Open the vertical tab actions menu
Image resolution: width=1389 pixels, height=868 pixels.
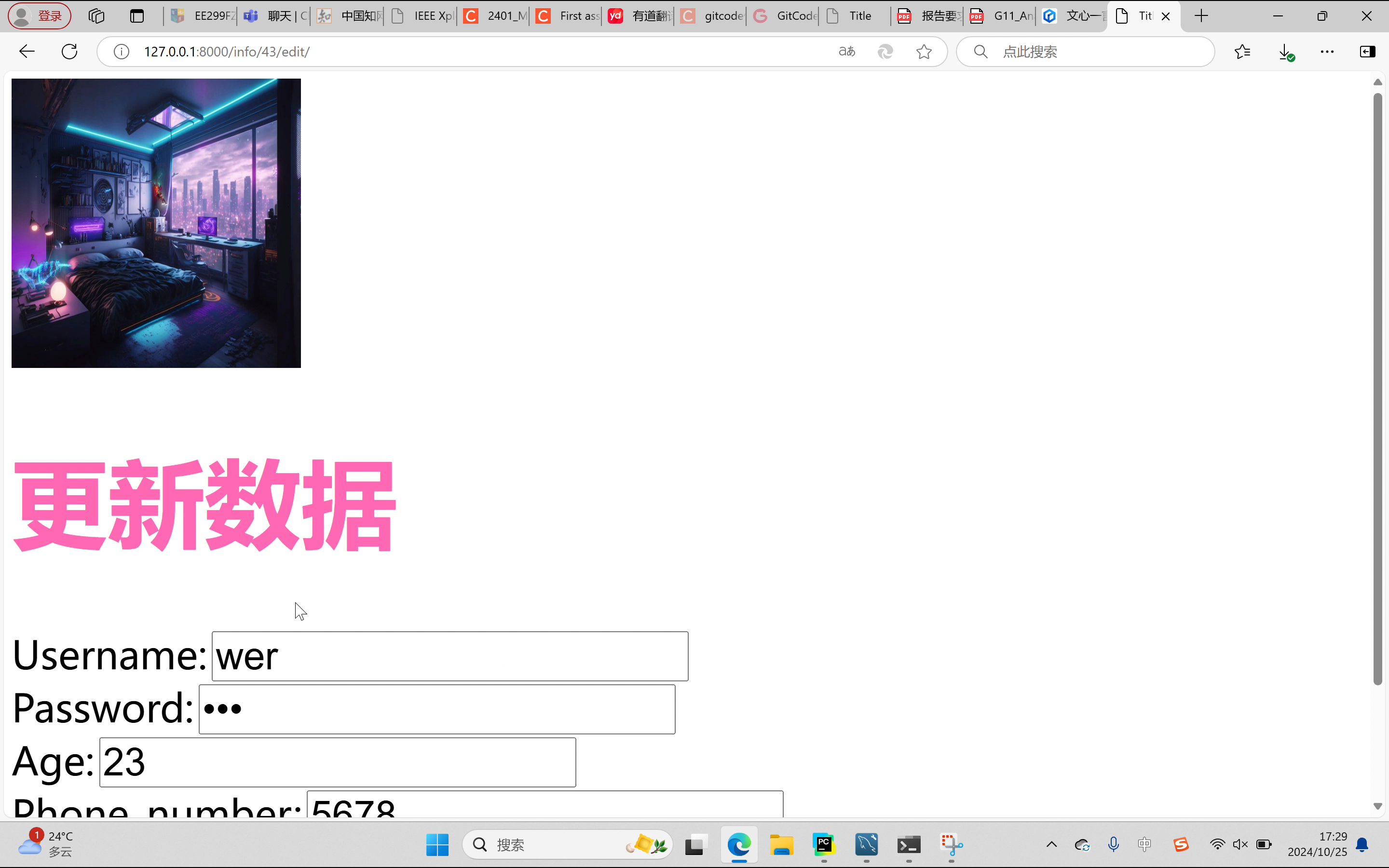coord(136,16)
